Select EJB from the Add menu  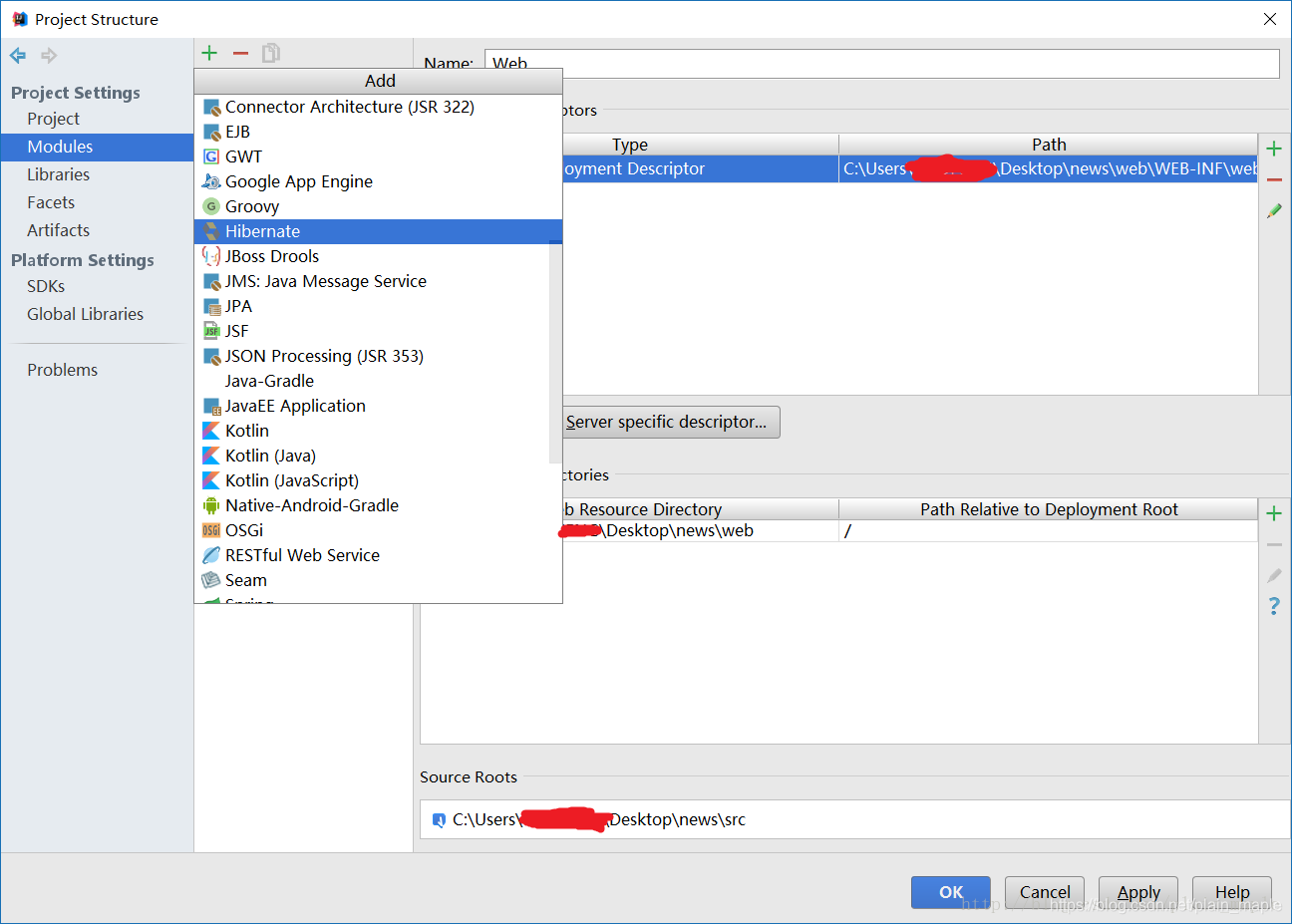click(x=378, y=132)
